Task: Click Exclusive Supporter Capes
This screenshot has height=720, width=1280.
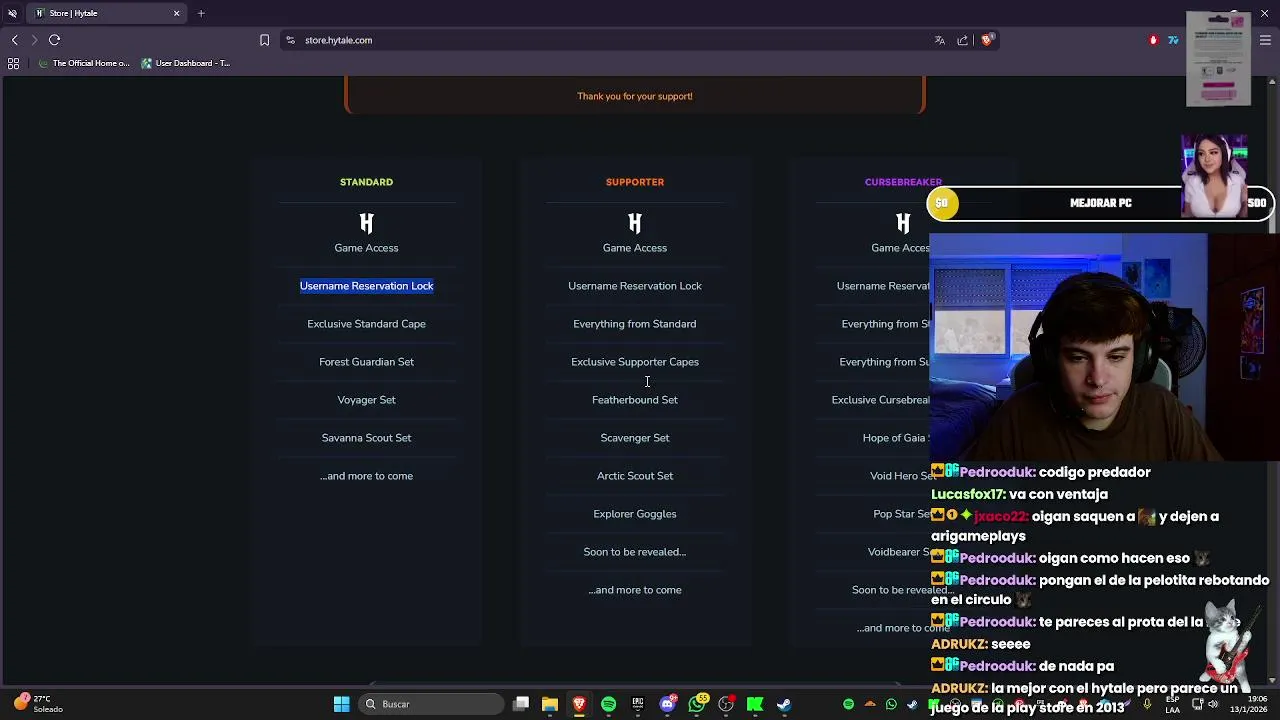Action: 635,362
